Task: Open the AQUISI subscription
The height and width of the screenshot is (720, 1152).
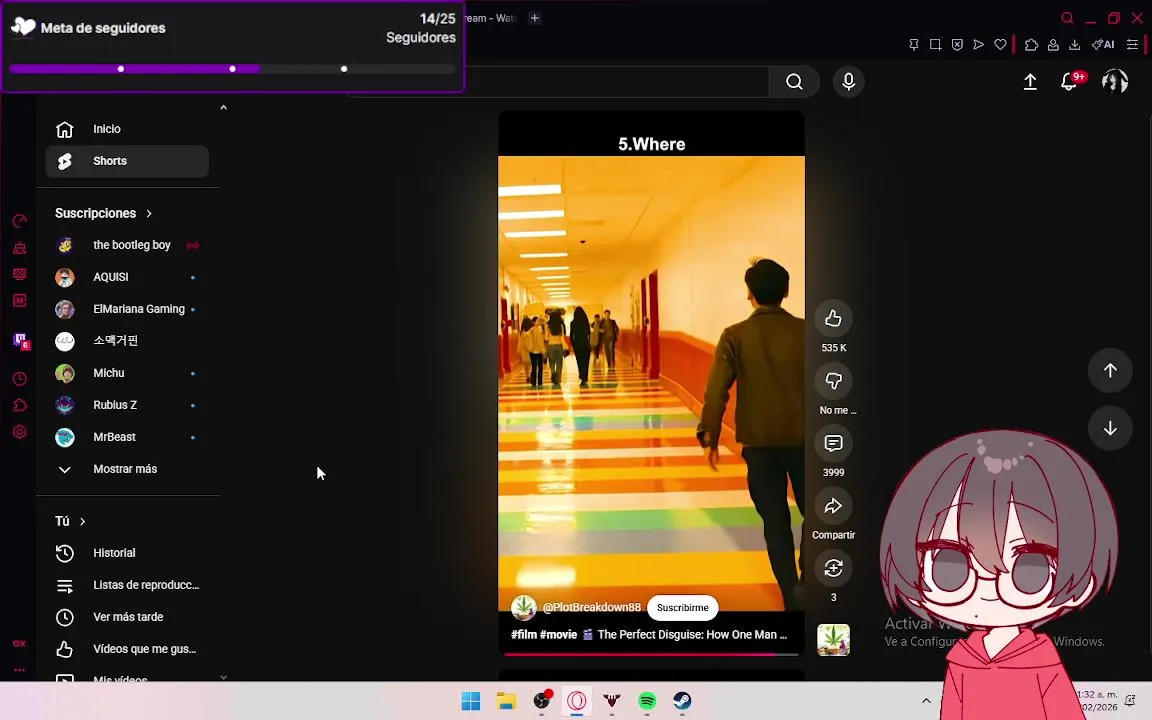Action: tap(127, 277)
